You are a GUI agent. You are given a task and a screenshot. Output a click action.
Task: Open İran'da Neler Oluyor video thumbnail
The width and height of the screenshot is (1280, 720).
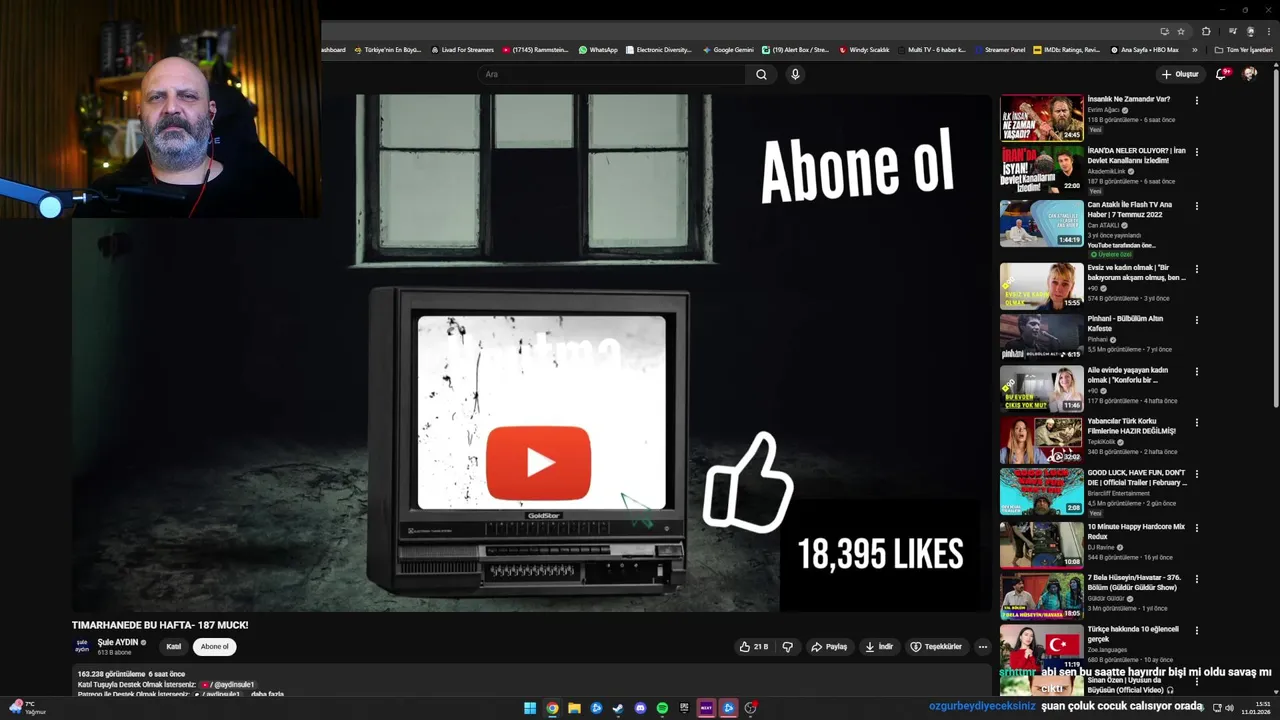click(x=1042, y=170)
